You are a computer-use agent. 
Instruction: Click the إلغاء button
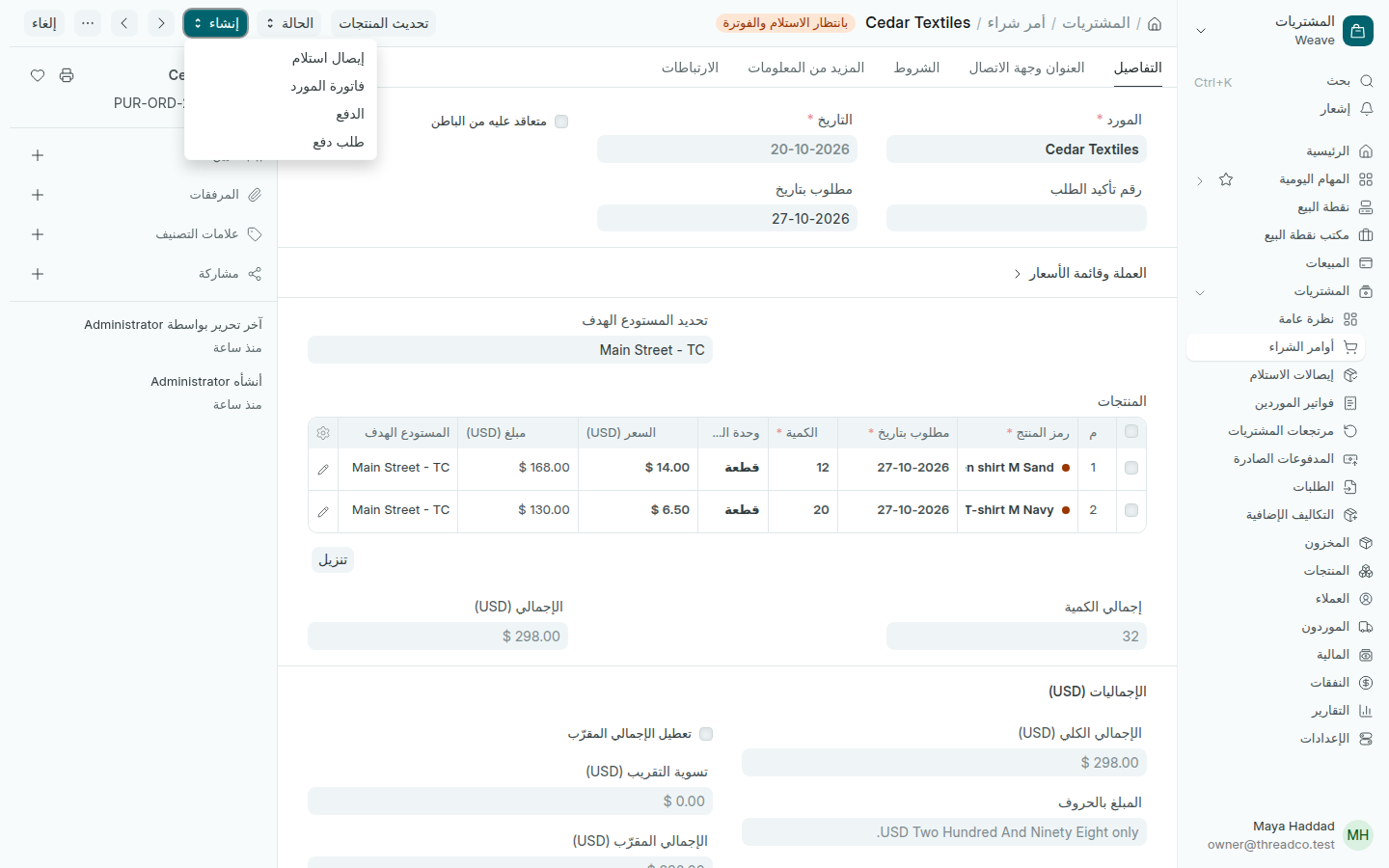click(43, 23)
